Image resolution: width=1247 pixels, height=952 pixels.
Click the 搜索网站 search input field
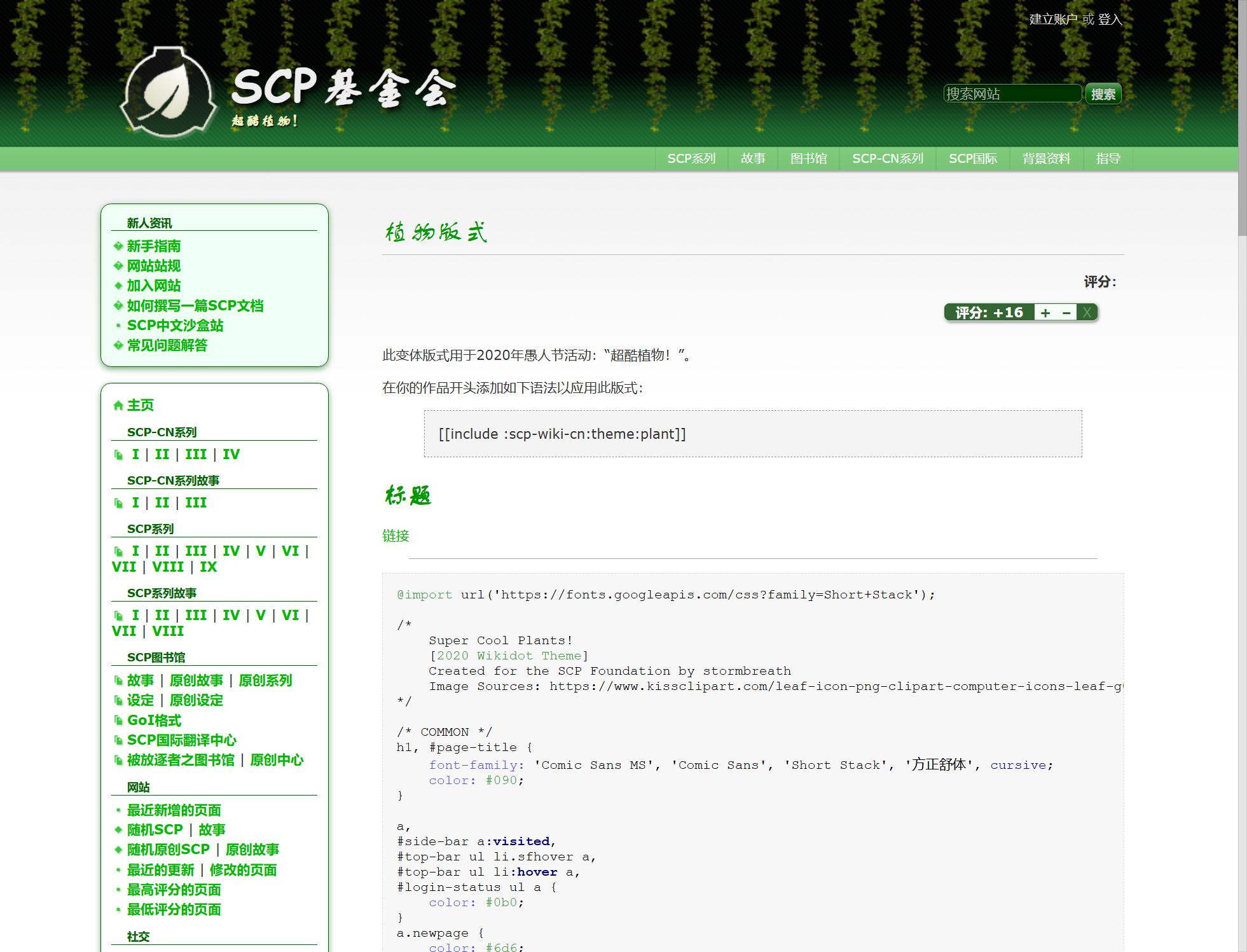[x=1012, y=93]
